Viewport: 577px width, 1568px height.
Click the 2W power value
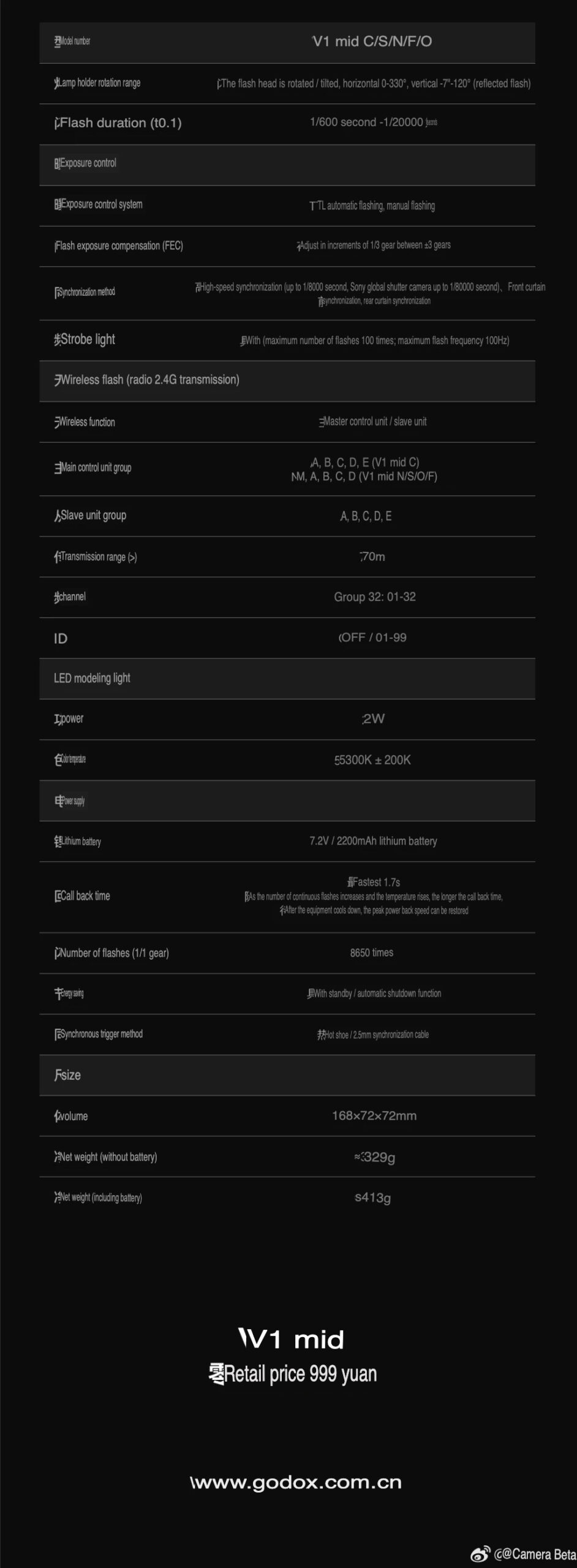(x=373, y=719)
